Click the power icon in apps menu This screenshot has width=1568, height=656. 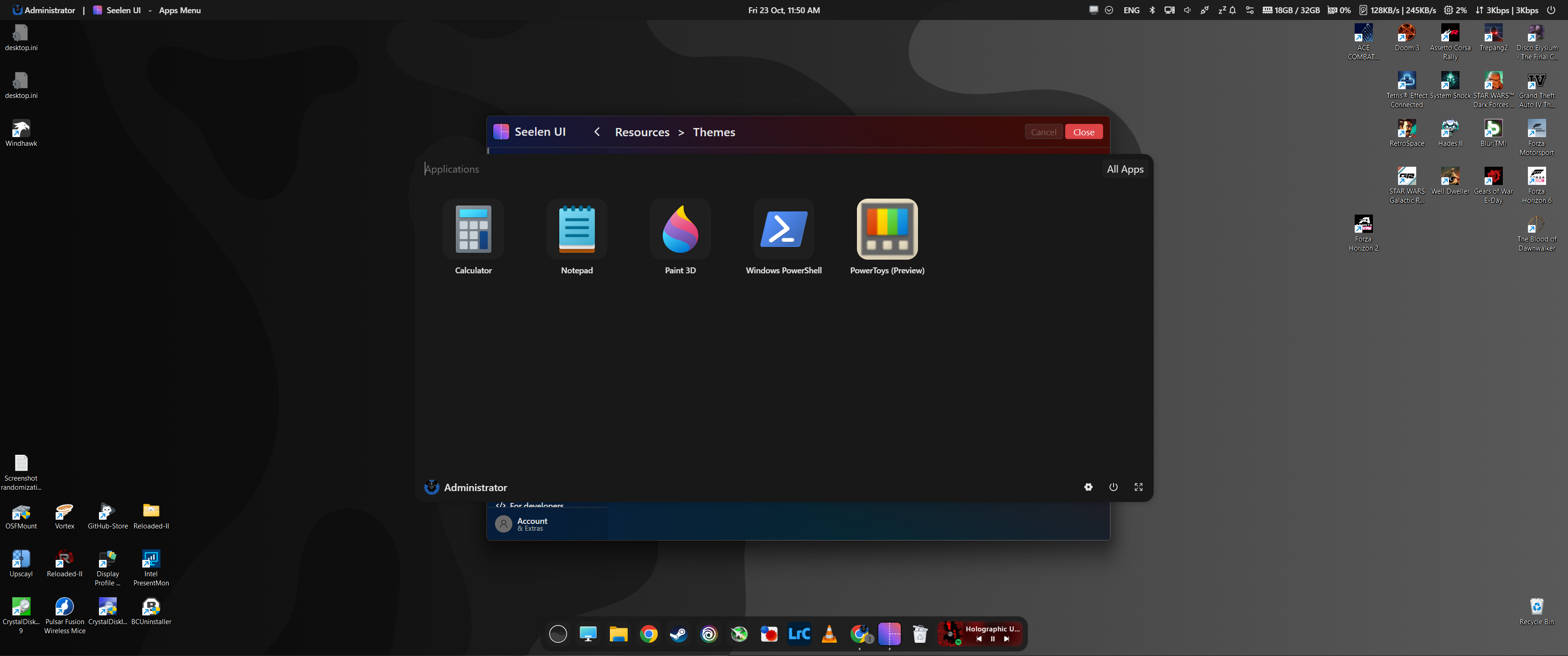click(1113, 487)
